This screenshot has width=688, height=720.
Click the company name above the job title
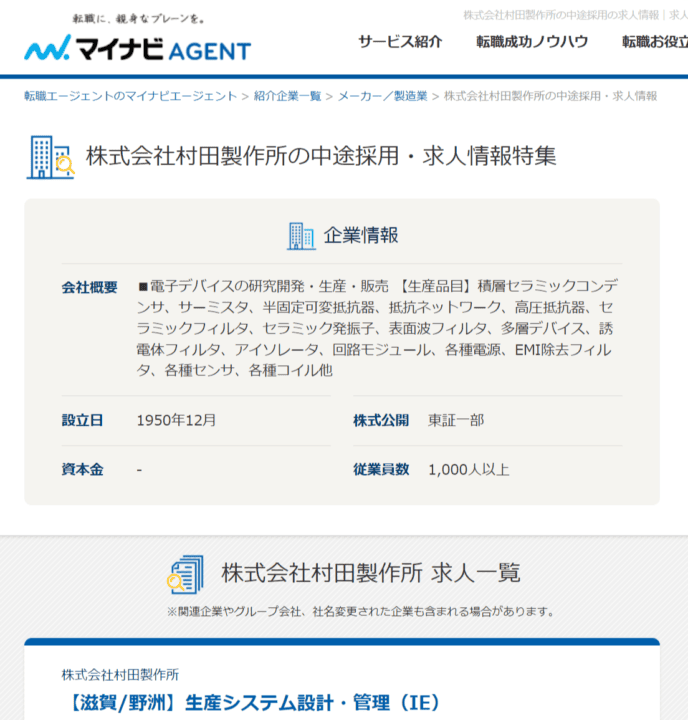(x=120, y=675)
